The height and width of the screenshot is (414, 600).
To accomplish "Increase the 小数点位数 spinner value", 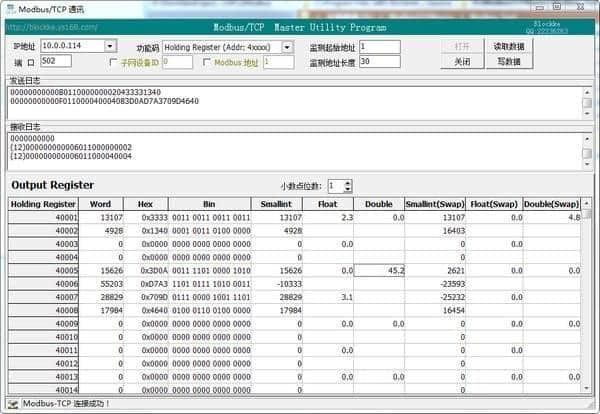I will (x=347, y=181).
